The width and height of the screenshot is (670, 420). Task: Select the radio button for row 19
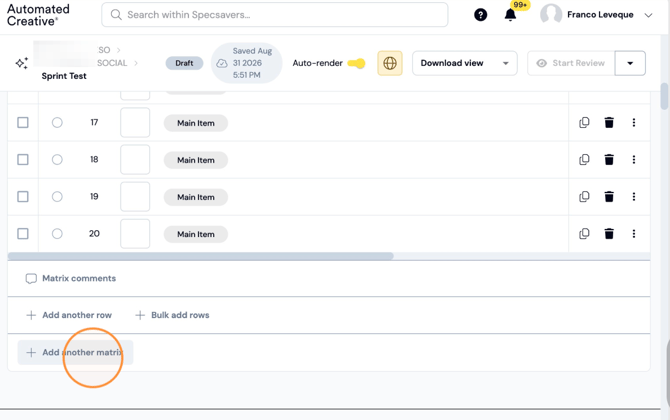tap(57, 197)
